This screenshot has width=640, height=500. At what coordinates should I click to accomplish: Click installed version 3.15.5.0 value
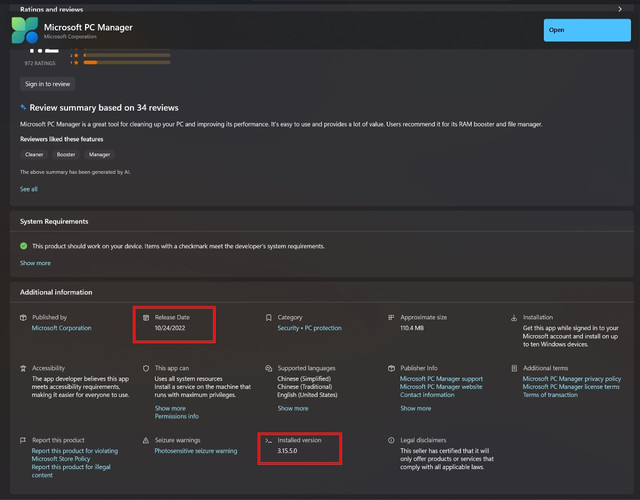287,451
